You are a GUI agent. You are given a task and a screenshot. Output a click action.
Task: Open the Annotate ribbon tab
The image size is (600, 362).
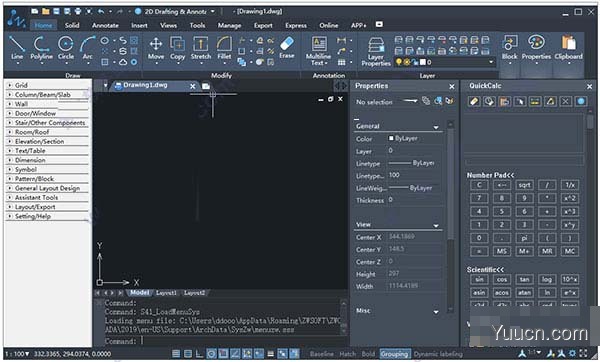(x=105, y=25)
